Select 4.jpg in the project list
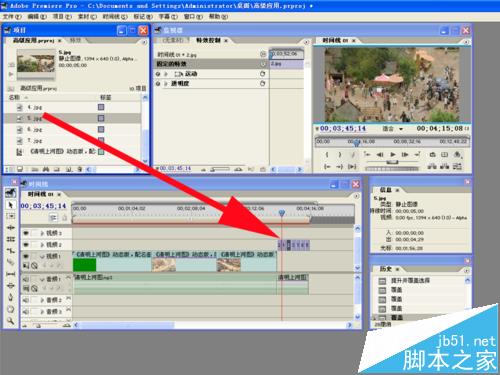 tap(35, 107)
